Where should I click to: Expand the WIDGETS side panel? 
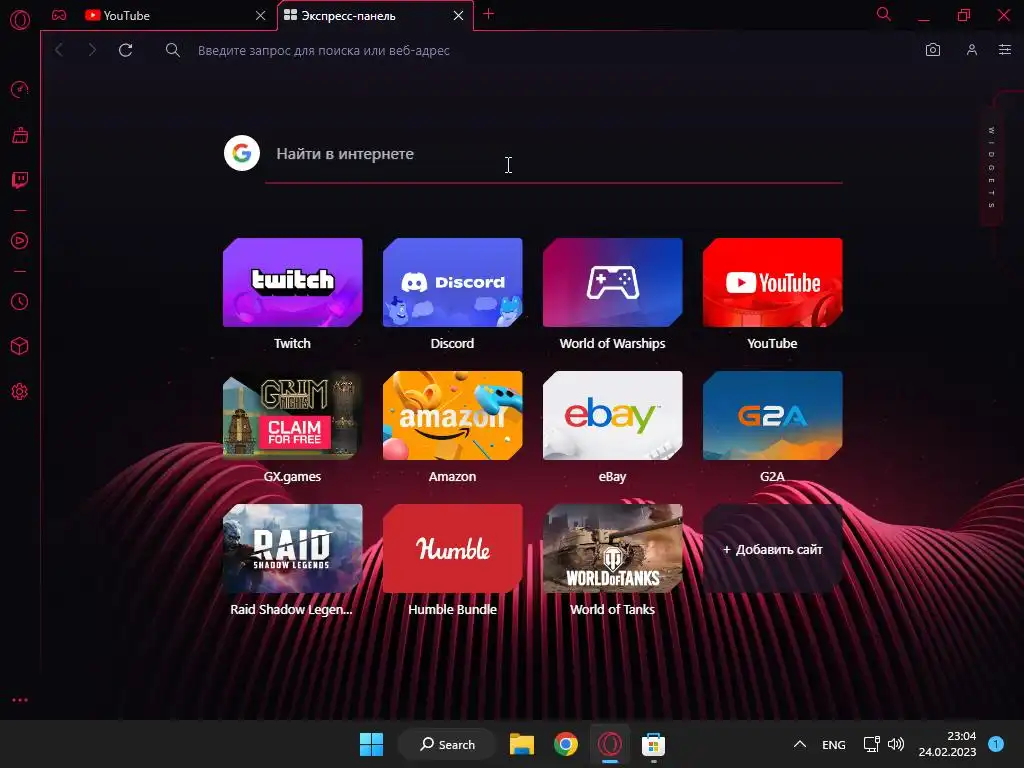tap(991, 168)
